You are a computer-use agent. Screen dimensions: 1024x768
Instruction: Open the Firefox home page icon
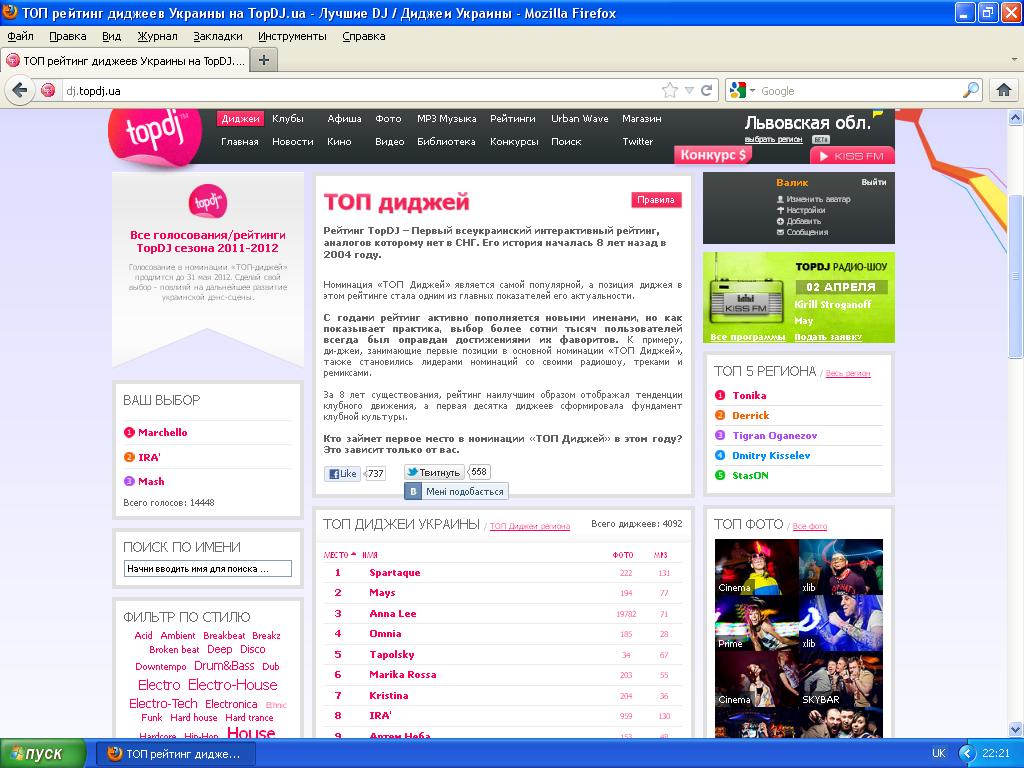(x=1004, y=90)
